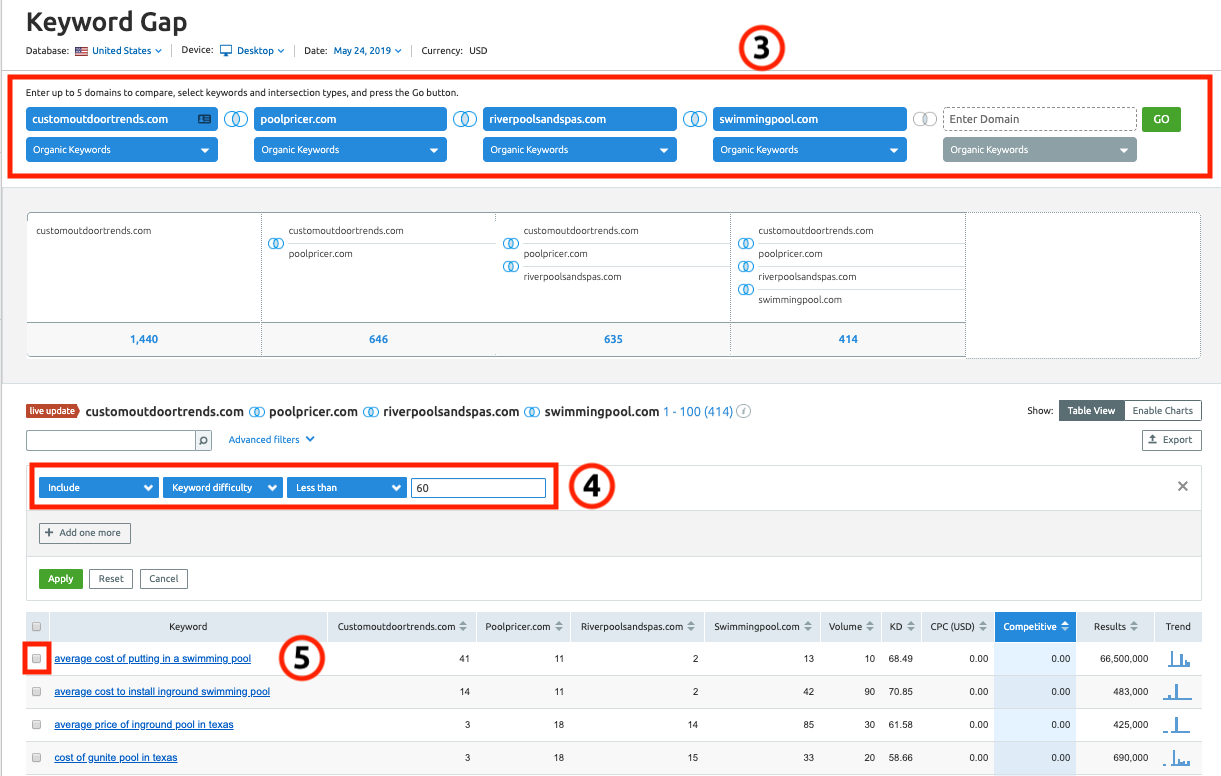Tick the select-all checkbox in table header
The image size is (1221, 776).
click(37, 627)
